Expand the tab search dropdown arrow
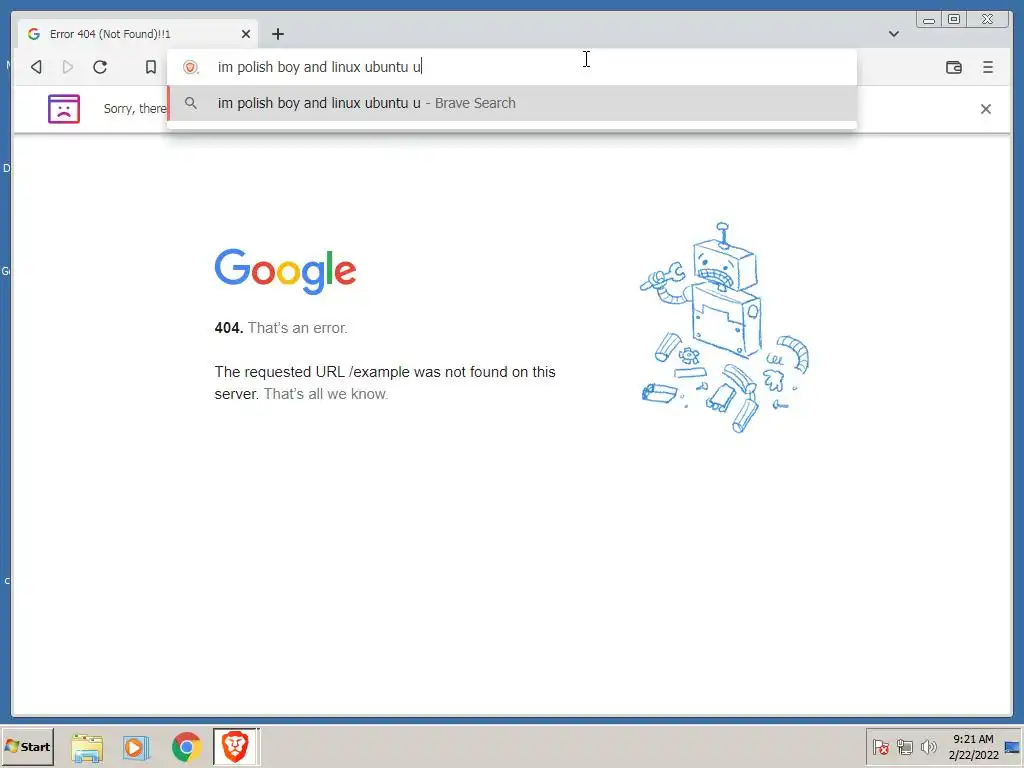The height and width of the screenshot is (768, 1024). tap(893, 34)
